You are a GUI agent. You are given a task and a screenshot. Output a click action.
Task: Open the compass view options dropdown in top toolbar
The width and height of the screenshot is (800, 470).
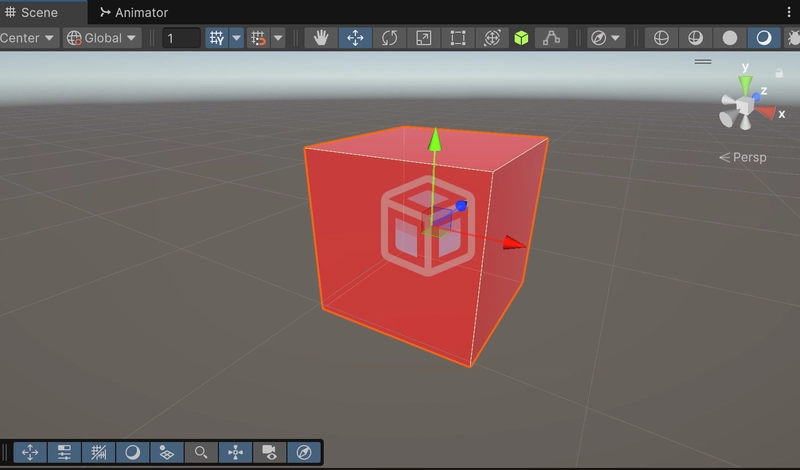[x=606, y=38]
